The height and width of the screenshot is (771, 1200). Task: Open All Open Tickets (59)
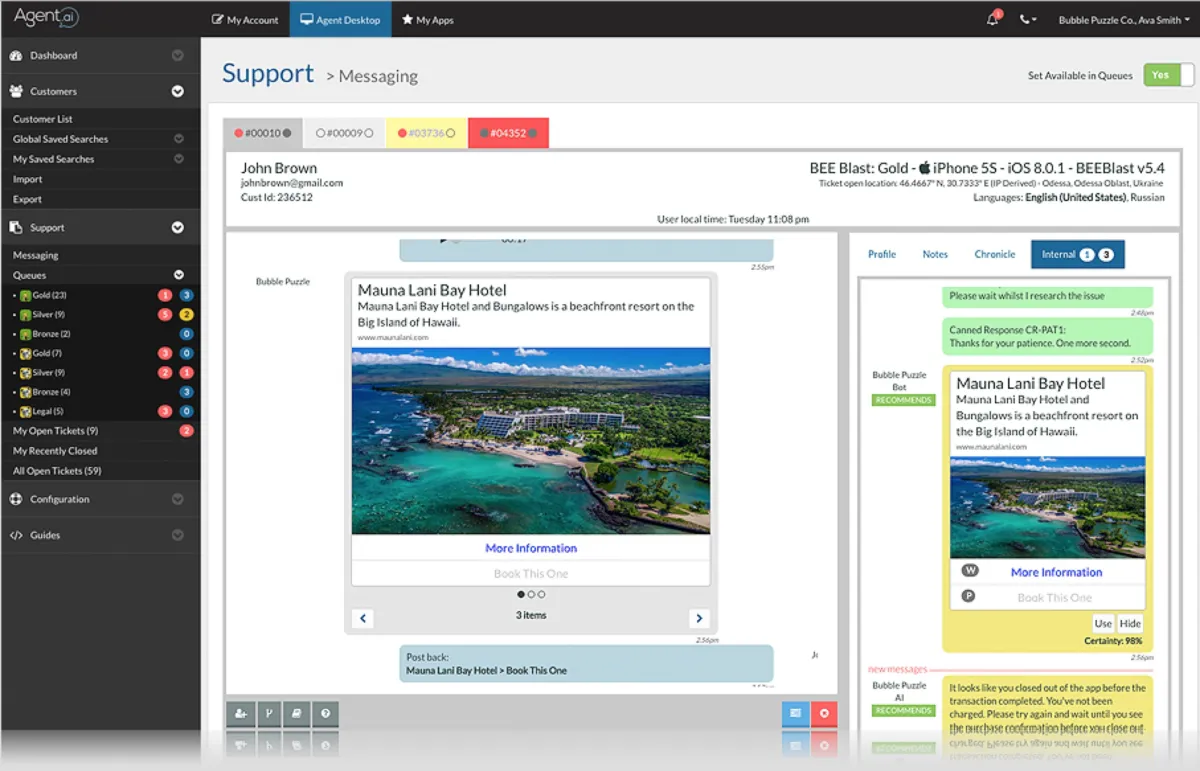coord(57,471)
